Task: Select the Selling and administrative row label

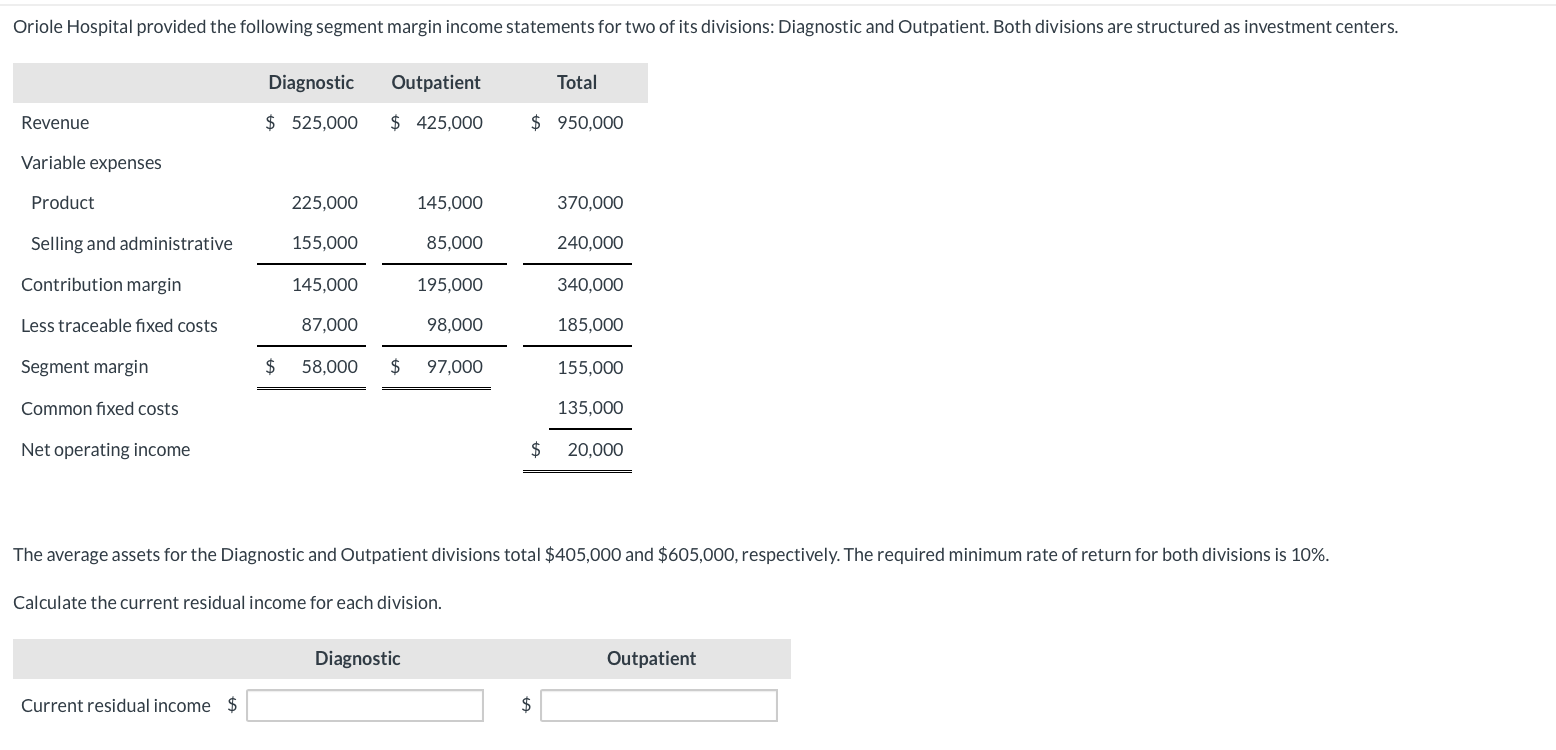Action: (x=131, y=243)
